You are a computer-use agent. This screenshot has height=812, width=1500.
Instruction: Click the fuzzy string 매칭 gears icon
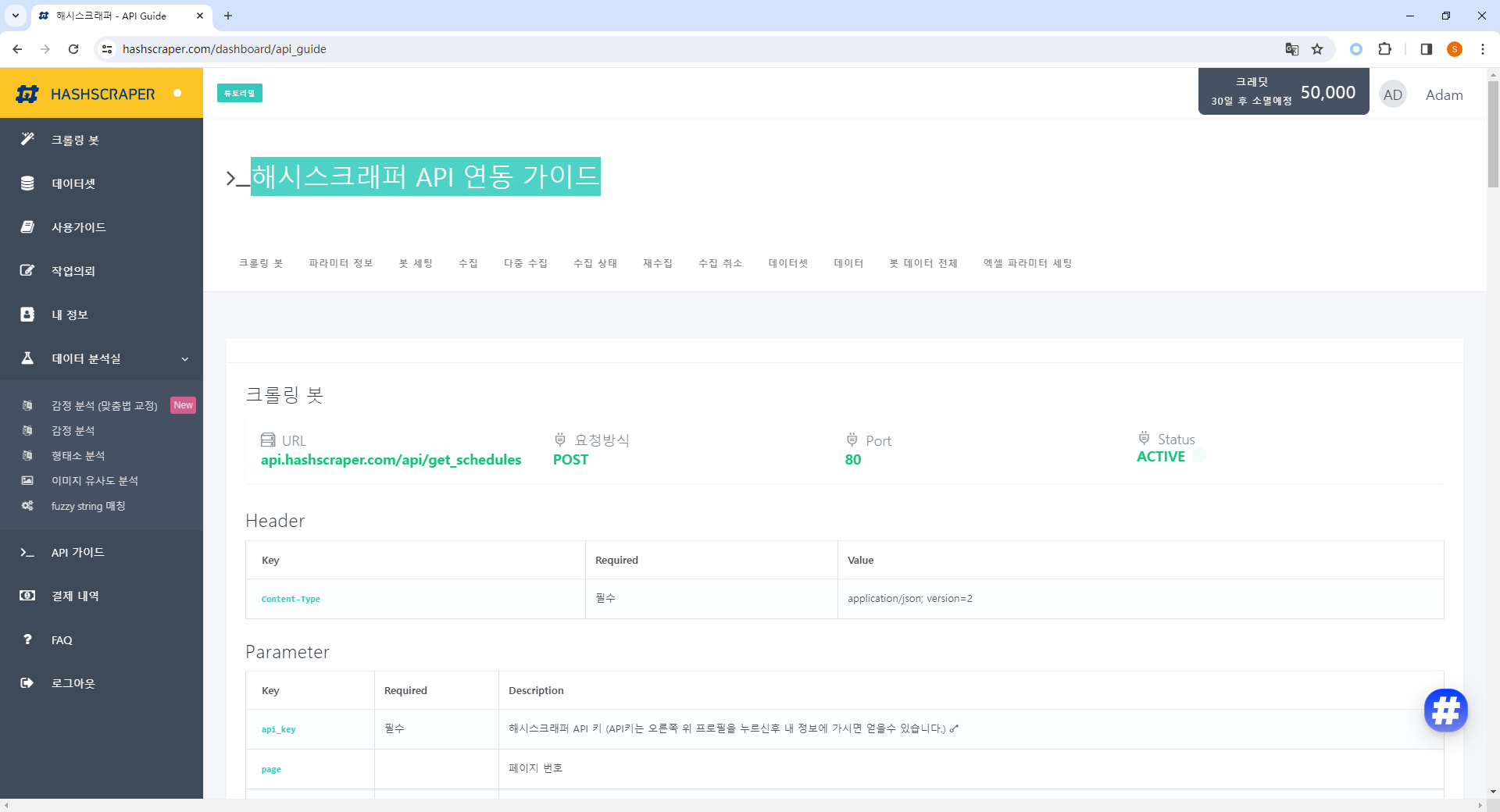click(x=27, y=505)
